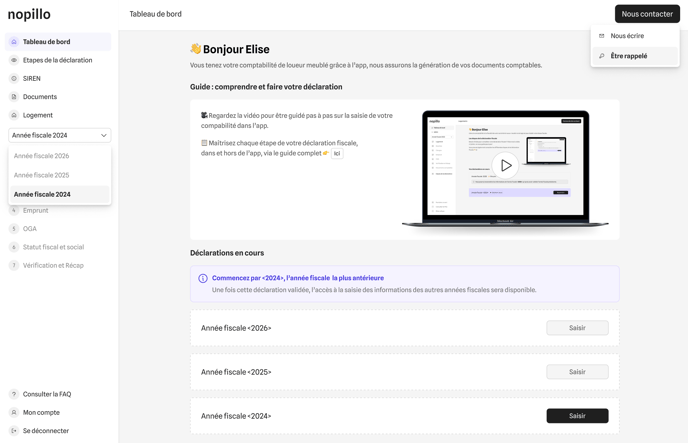Screen dimensions: 688x443
Task: Select Année fiscale 2026 from the dropdown list
Action: [x=42, y=156]
